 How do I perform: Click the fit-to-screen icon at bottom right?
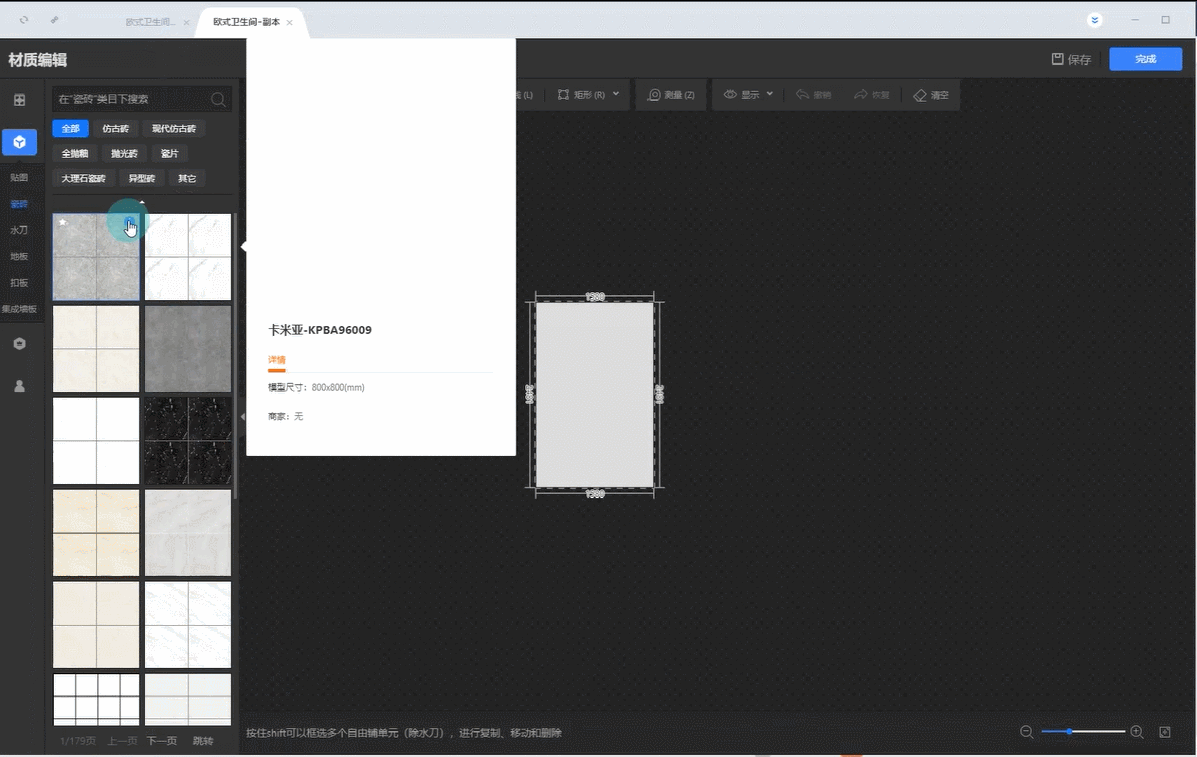click(x=1165, y=732)
